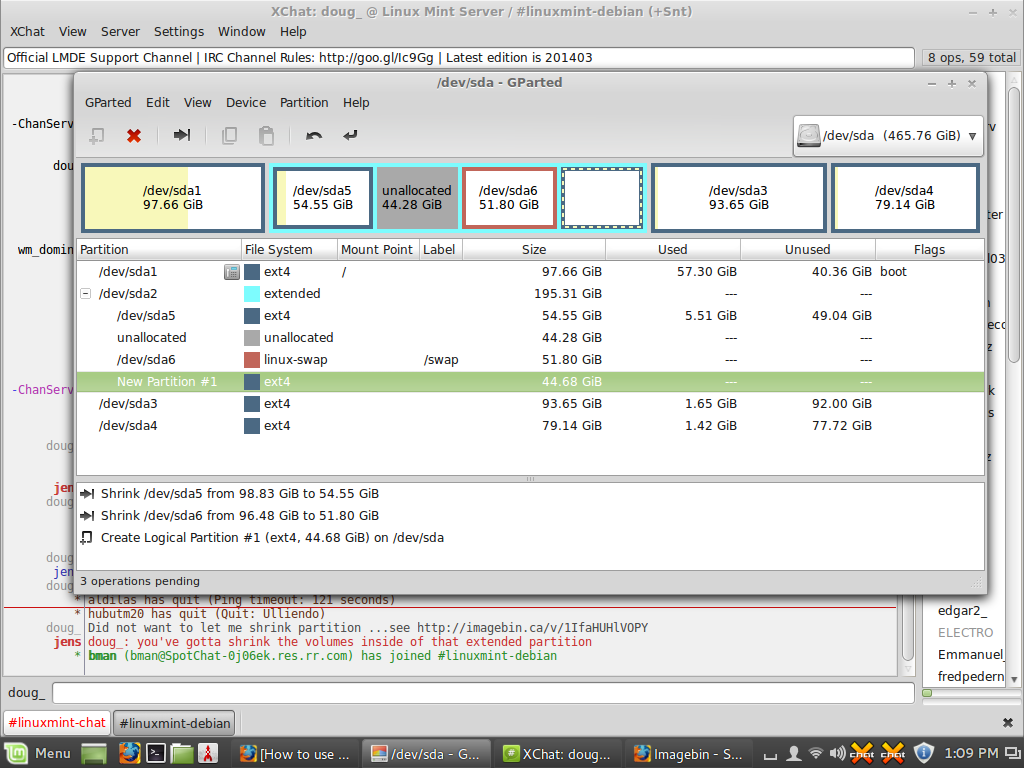The width and height of the screenshot is (1024, 768).
Task: Select the /dev/sda1 row in partition list
Action: coord(530,272)
